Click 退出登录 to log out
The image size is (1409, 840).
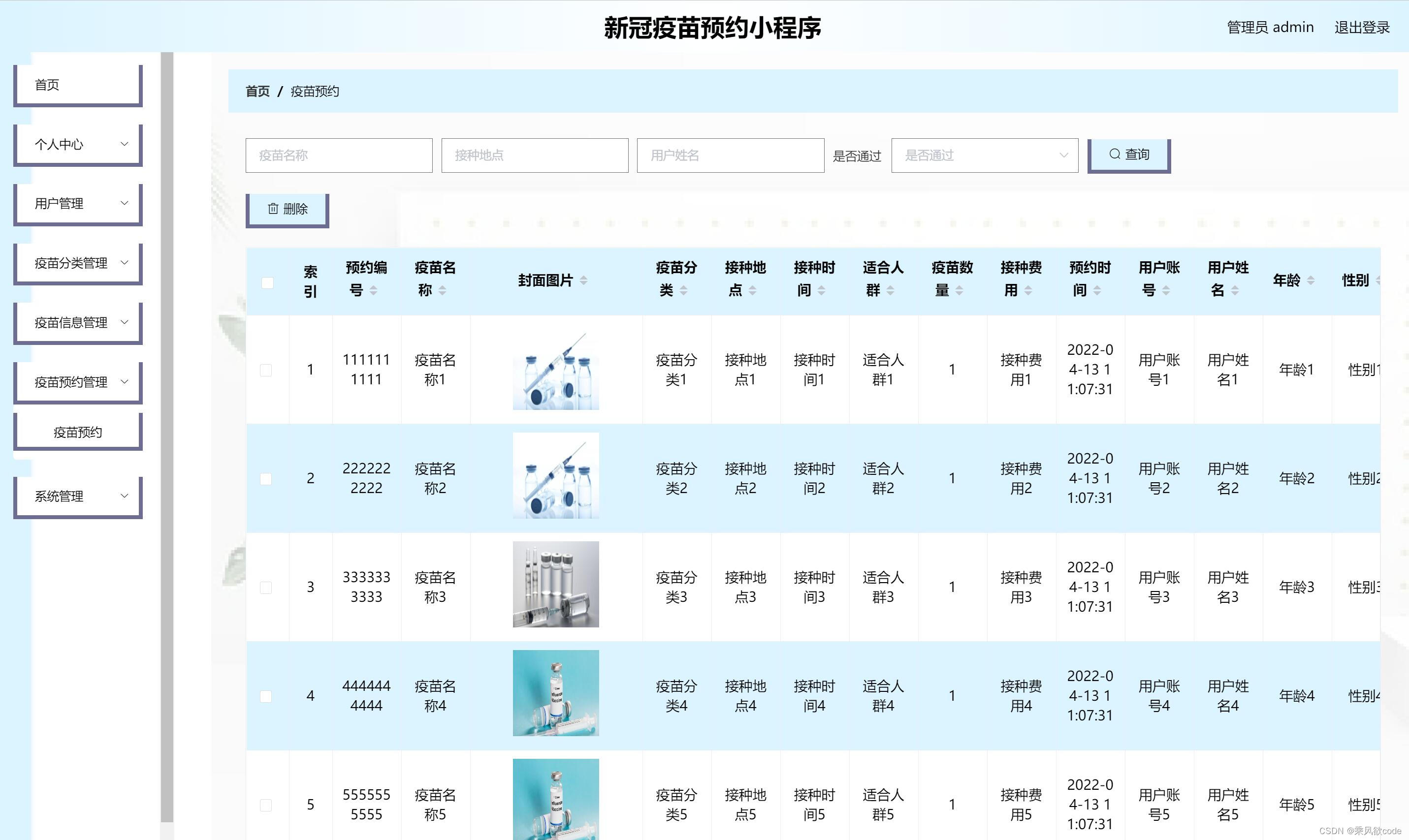coord(1363,27)
